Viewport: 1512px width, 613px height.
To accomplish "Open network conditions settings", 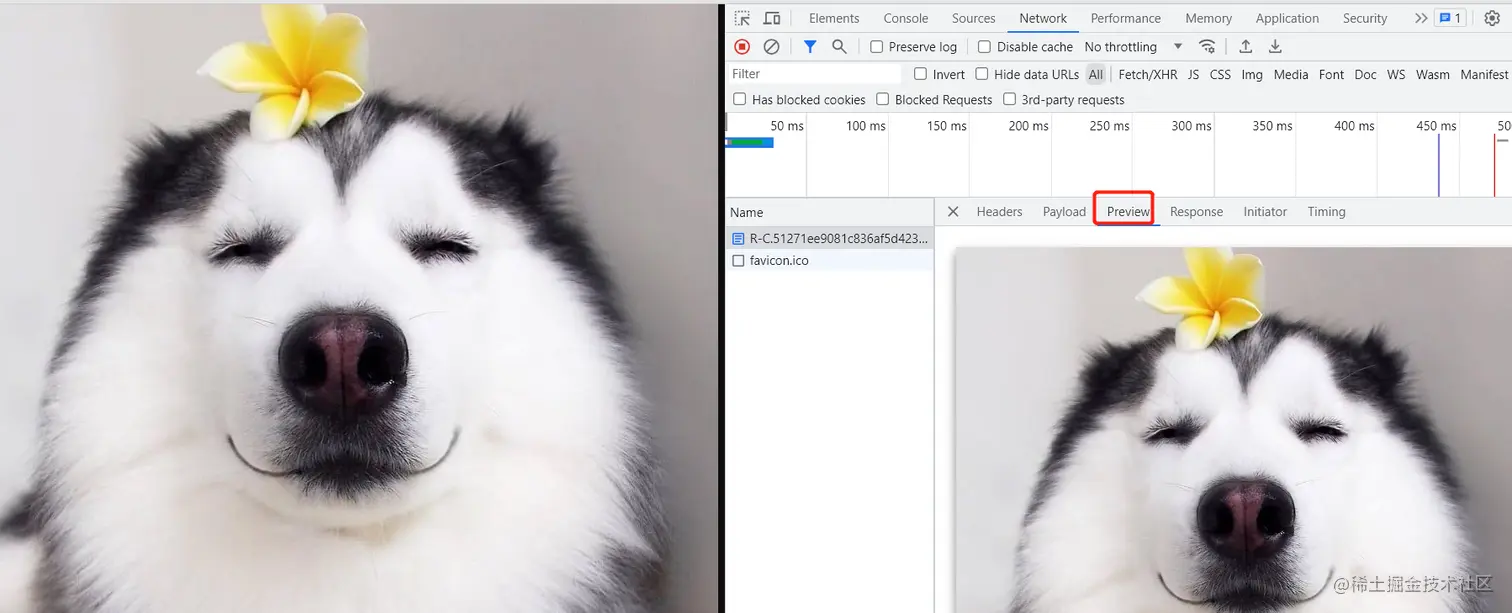I will click(x=1207, y=46).
